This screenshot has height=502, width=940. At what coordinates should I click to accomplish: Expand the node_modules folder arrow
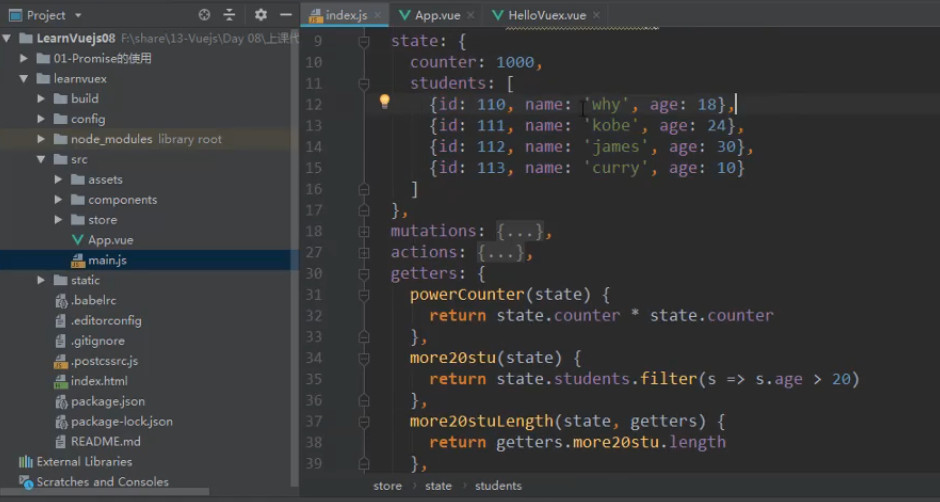[x=41, y=139]
